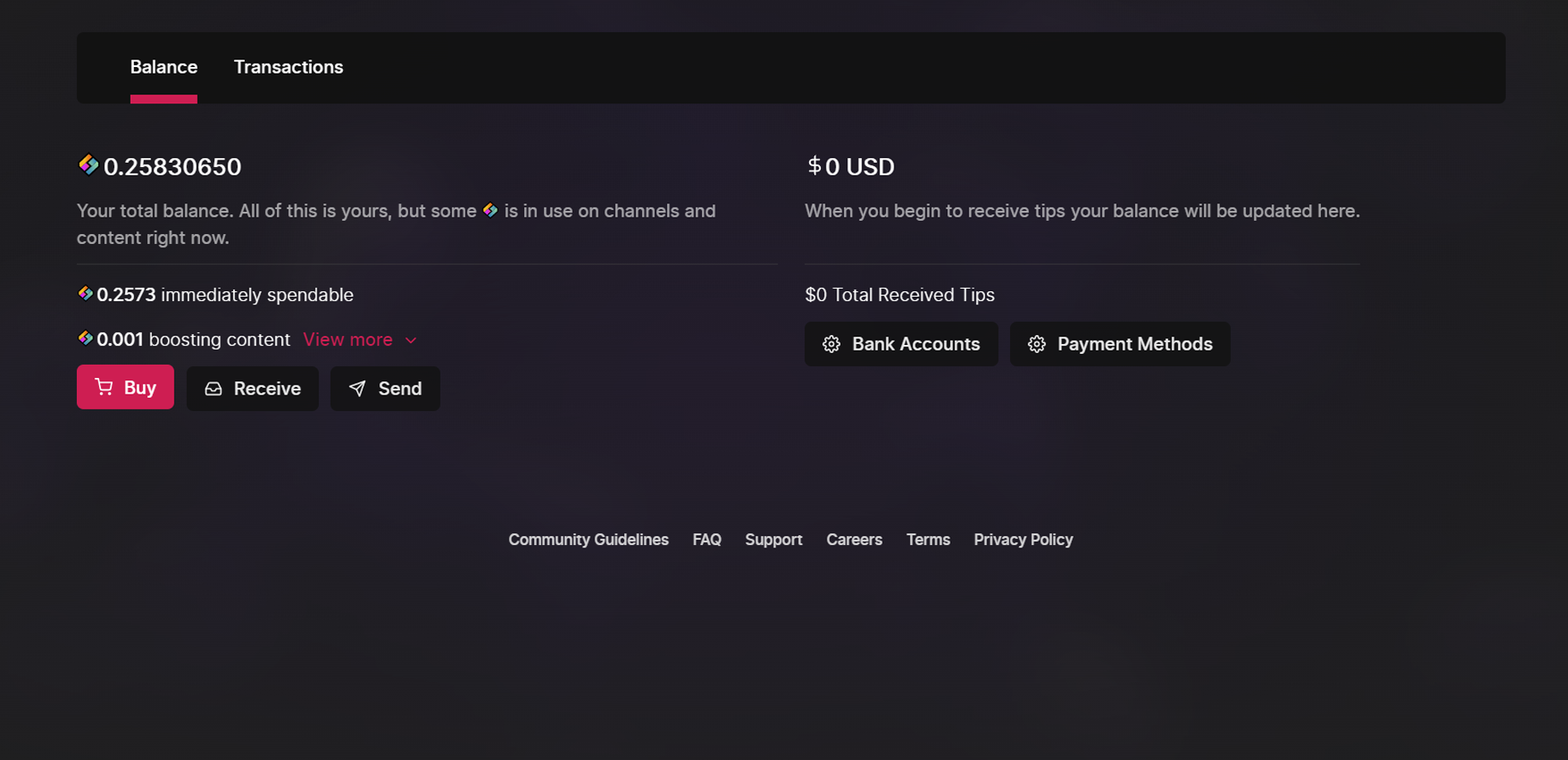Switch to the Transactions tab
Screen dimensions: 1568x760
click(x=288, y=67)
